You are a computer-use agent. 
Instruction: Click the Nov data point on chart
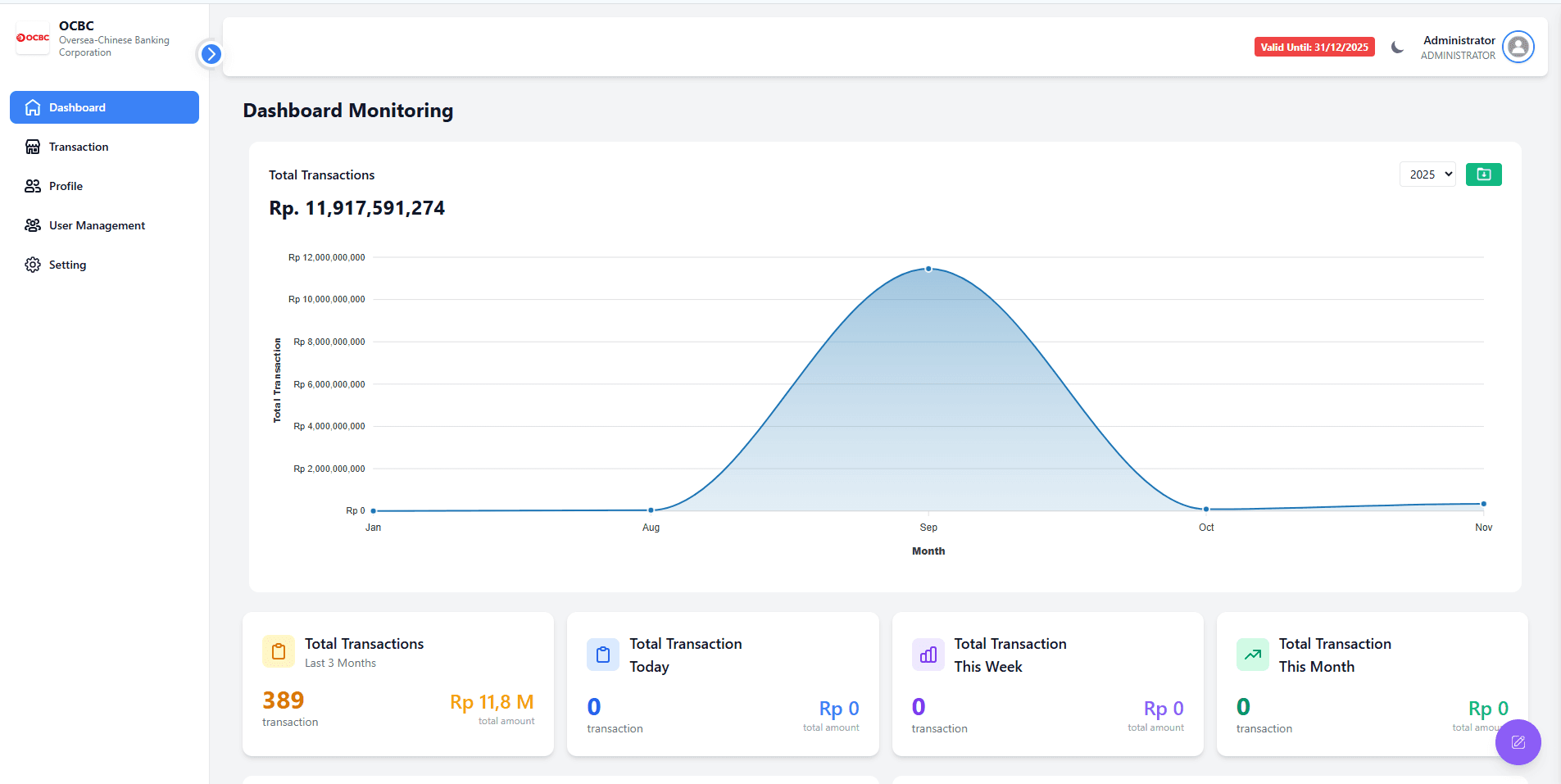tap(1483, 504)
